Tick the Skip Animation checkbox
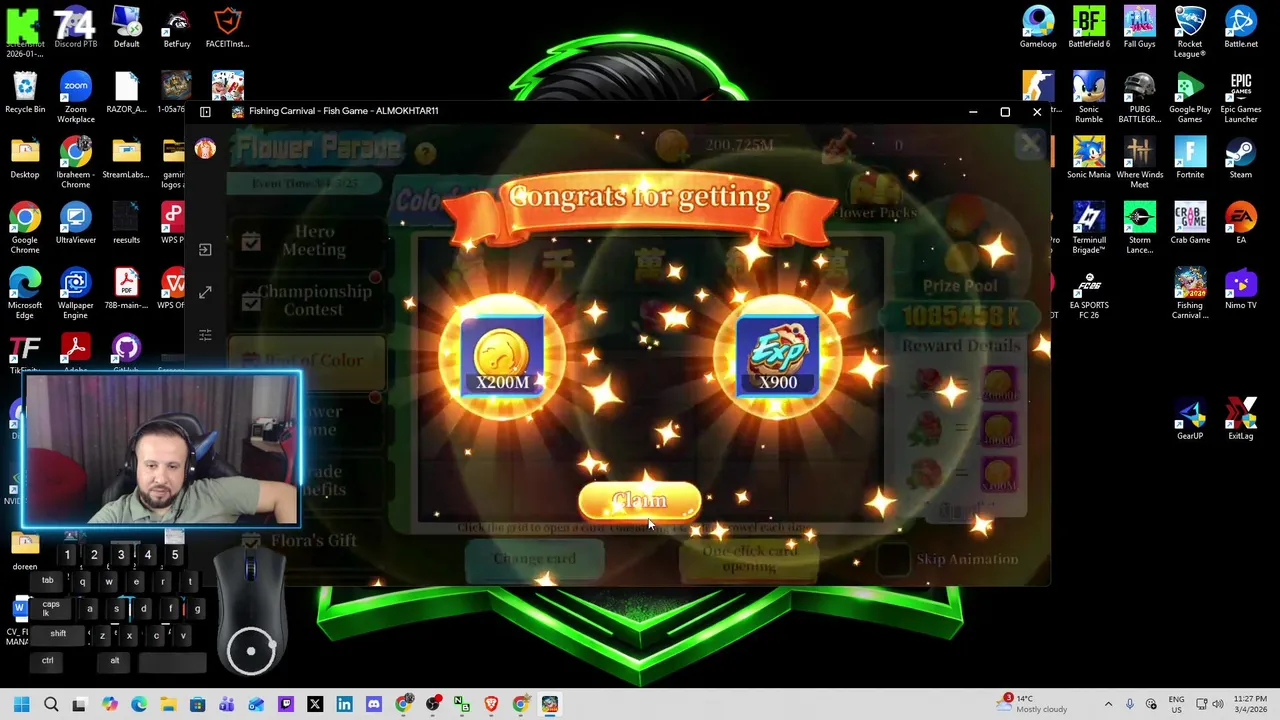This screenshot has height=720, width=1280. pos(893,559)
